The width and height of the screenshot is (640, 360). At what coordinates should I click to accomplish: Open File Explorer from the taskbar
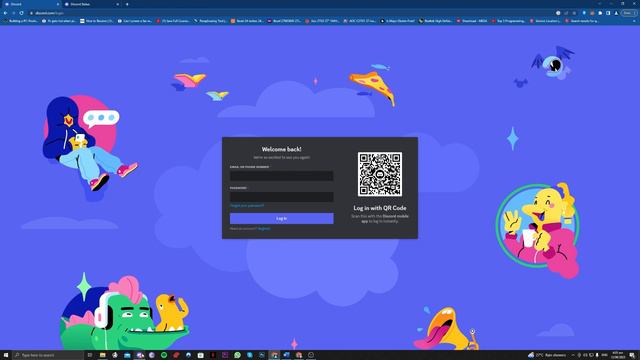102,355
